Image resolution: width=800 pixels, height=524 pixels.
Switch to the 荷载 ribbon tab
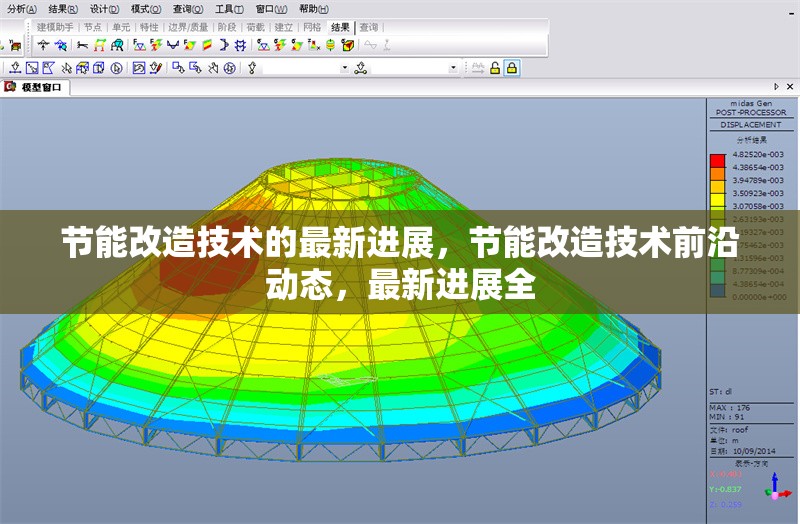pyautogui.click(x=255, y=27)
